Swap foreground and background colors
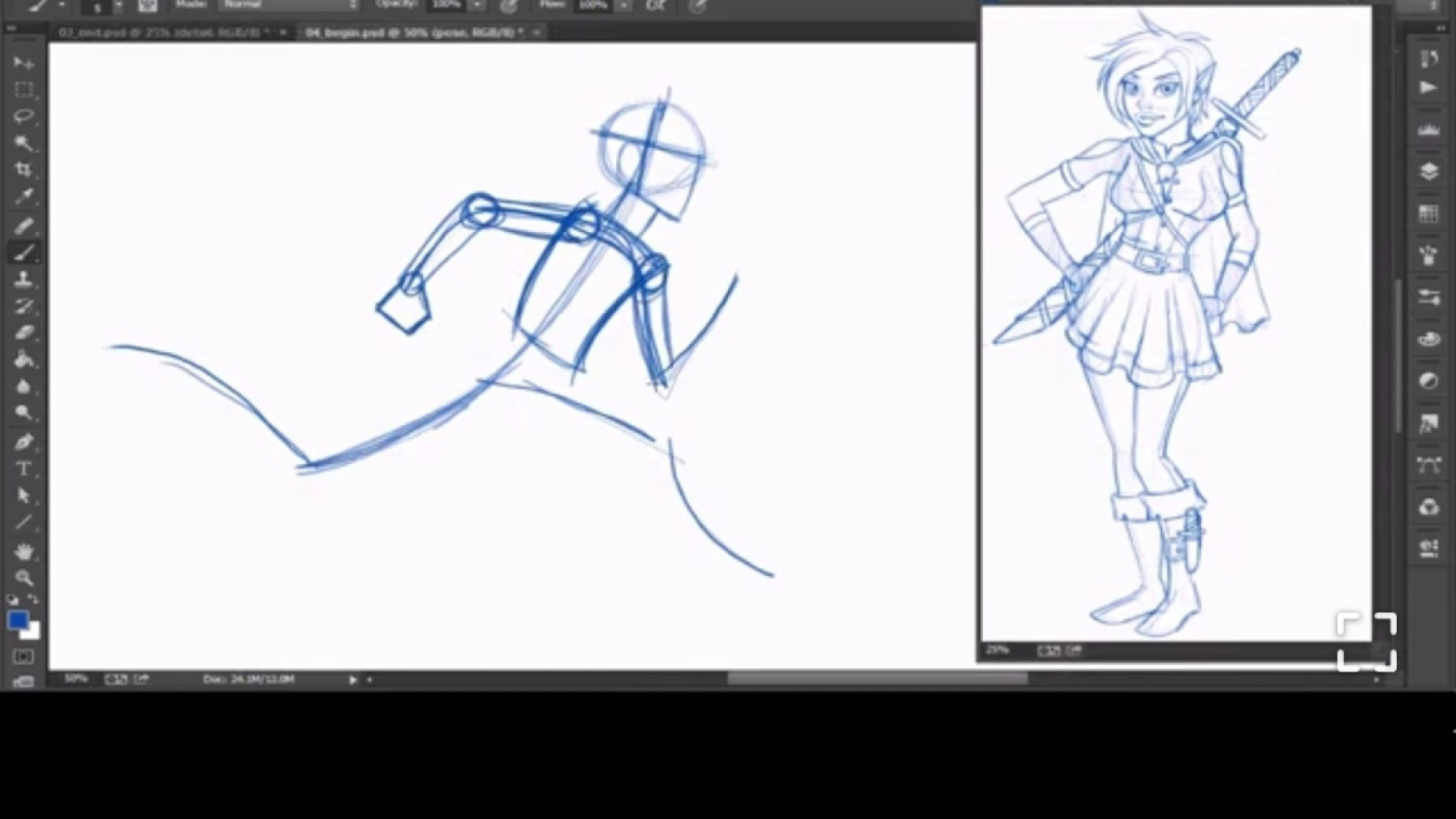Viewport: 1456px width, 819px height. point(34,599)
